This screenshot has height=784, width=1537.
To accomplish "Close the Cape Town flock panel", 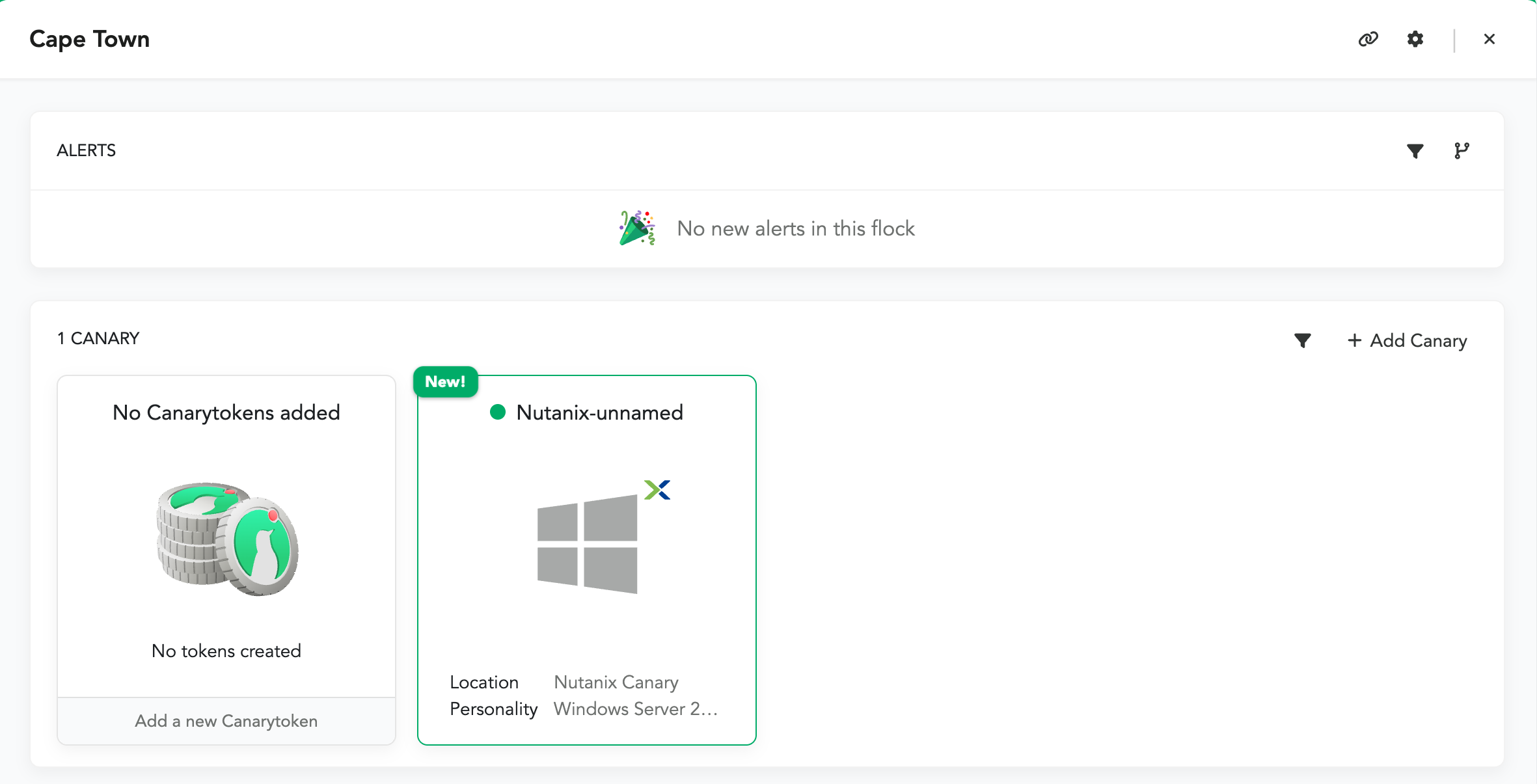I will 1489,39.
